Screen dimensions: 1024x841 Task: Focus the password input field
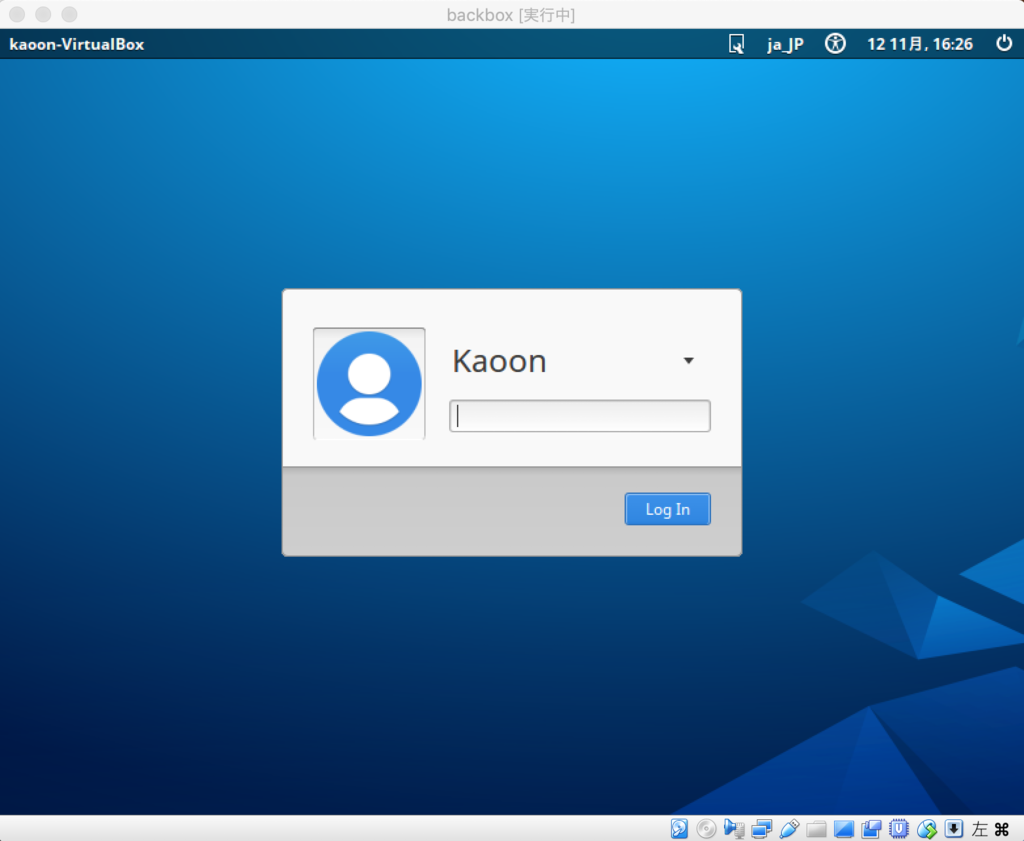[x=580, y=416]
